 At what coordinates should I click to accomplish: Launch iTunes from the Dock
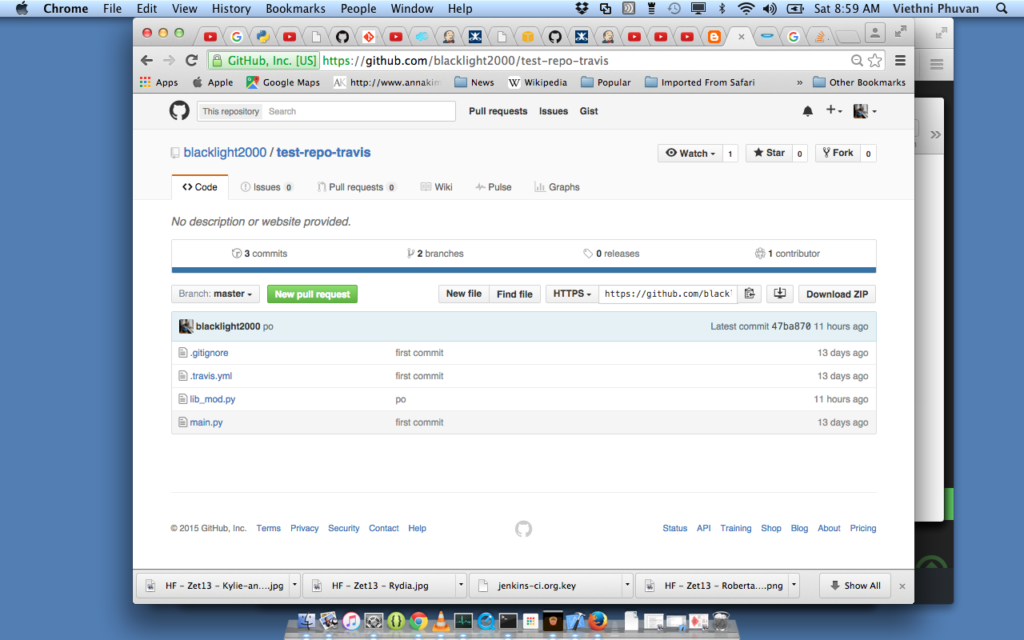[351, 621]
